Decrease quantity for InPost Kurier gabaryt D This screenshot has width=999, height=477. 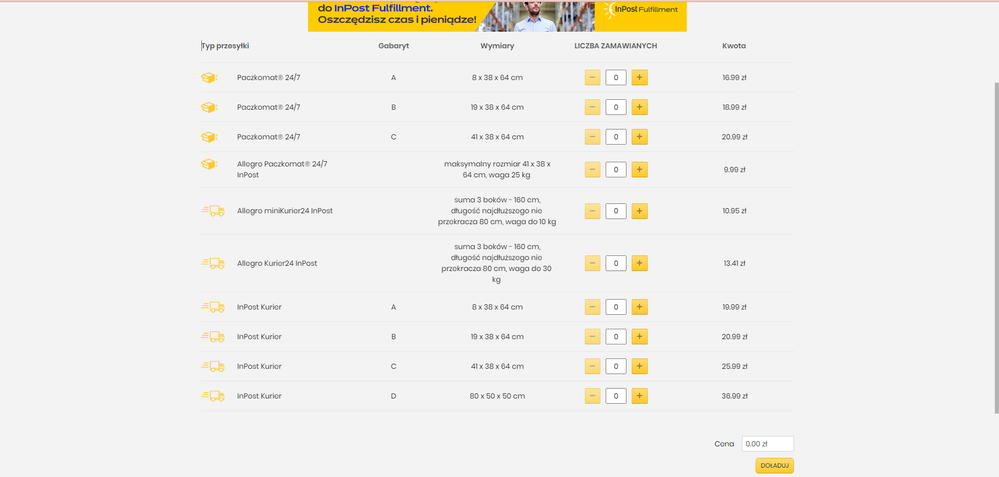click(593, 396)
